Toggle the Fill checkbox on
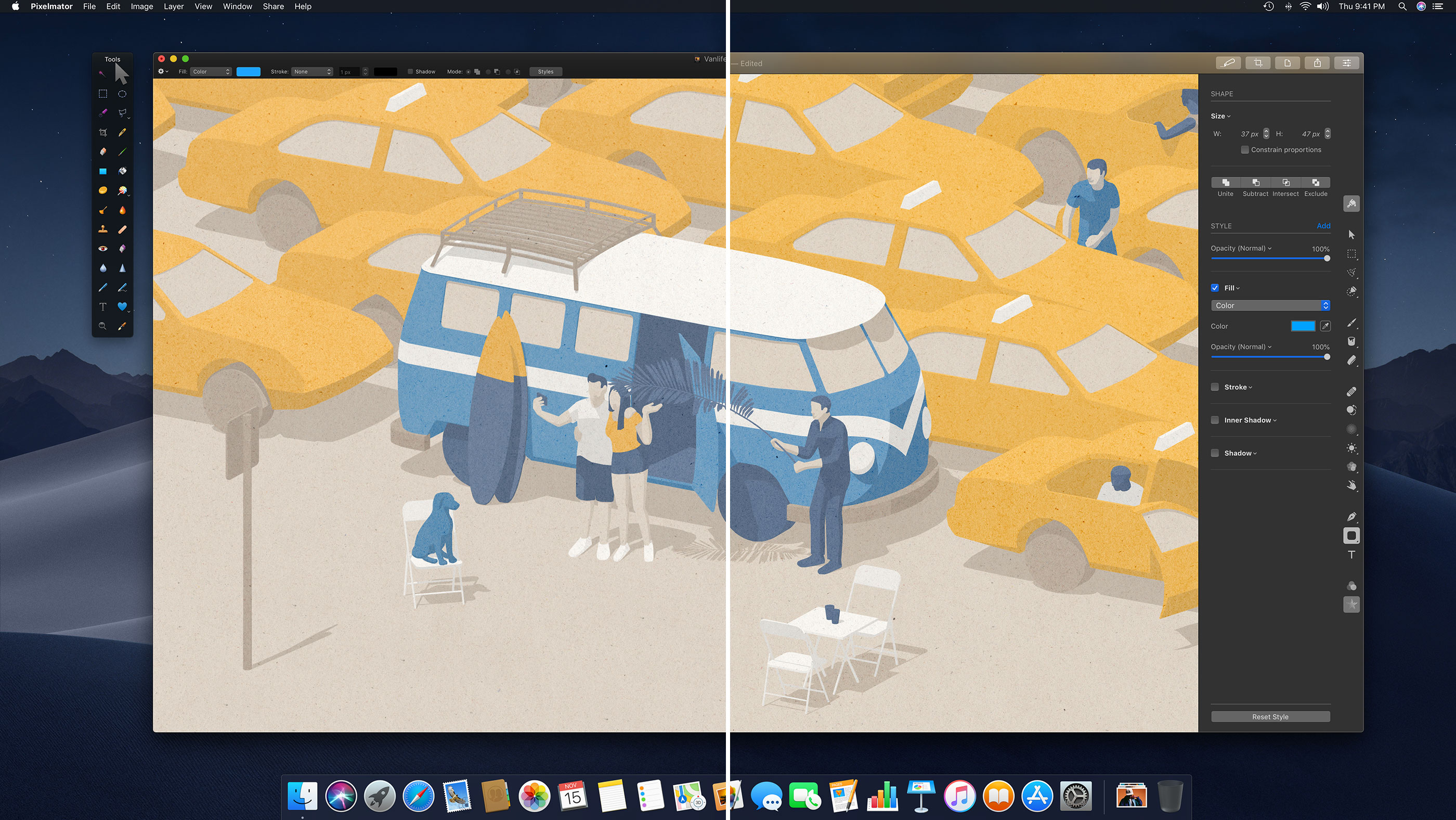 [x=1216, y=288]
